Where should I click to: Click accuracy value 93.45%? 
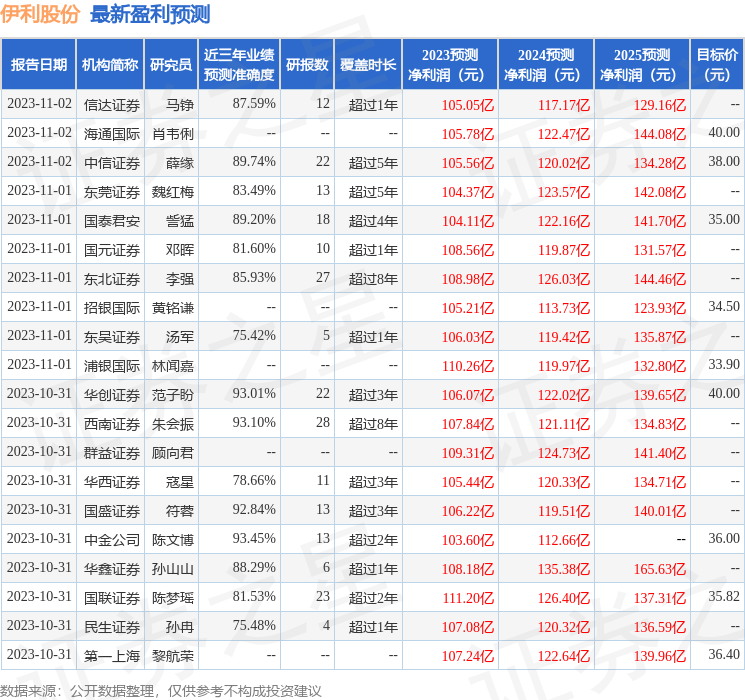(254, 538)
